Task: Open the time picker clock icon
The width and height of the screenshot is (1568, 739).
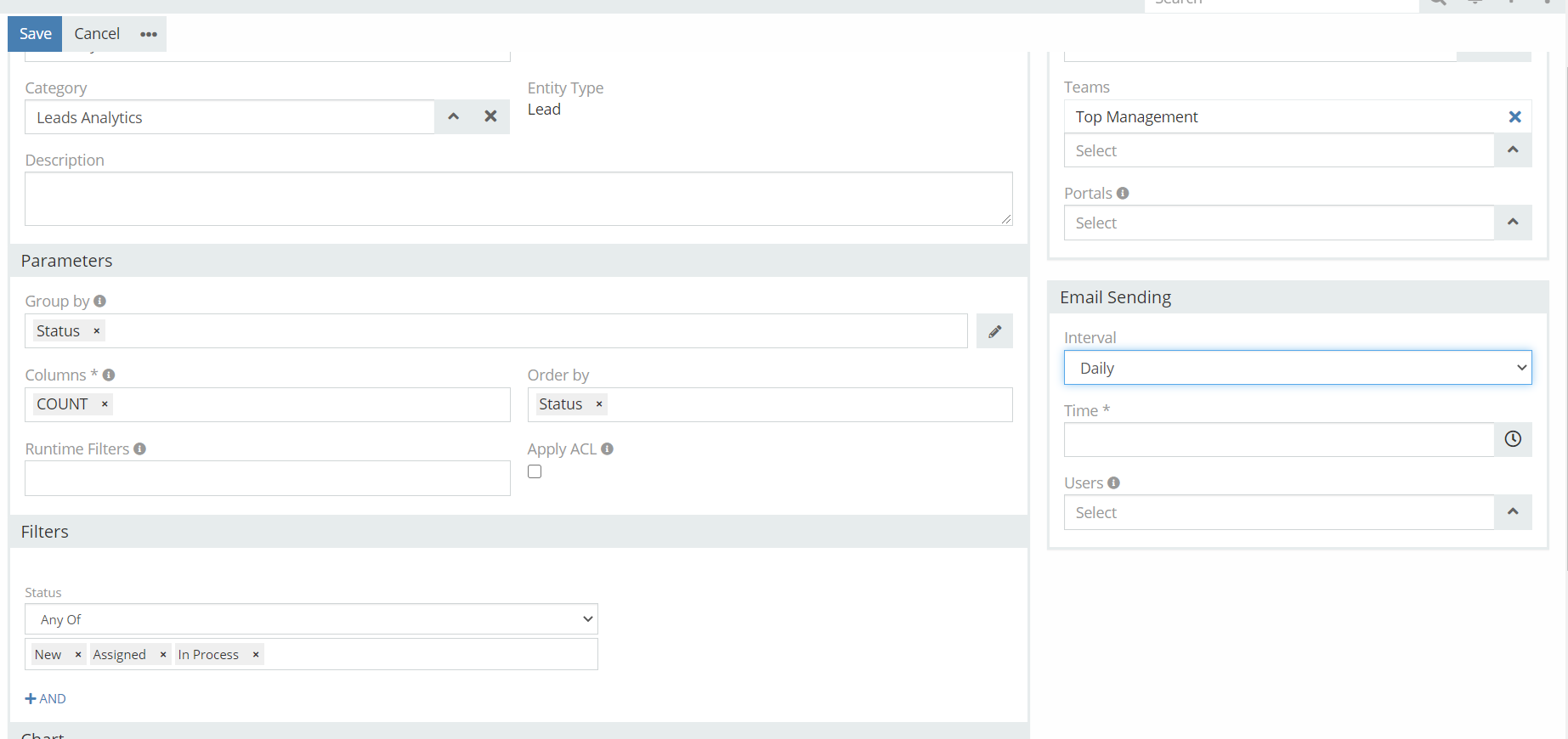Action: (x=1513, y=439)
